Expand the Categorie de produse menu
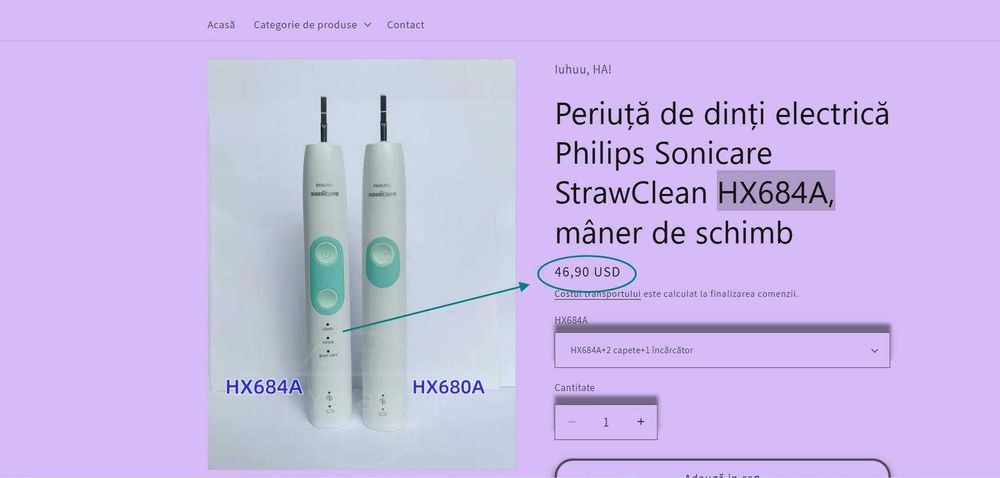This screenshot has width=1000, height=478. click(312, 25)
